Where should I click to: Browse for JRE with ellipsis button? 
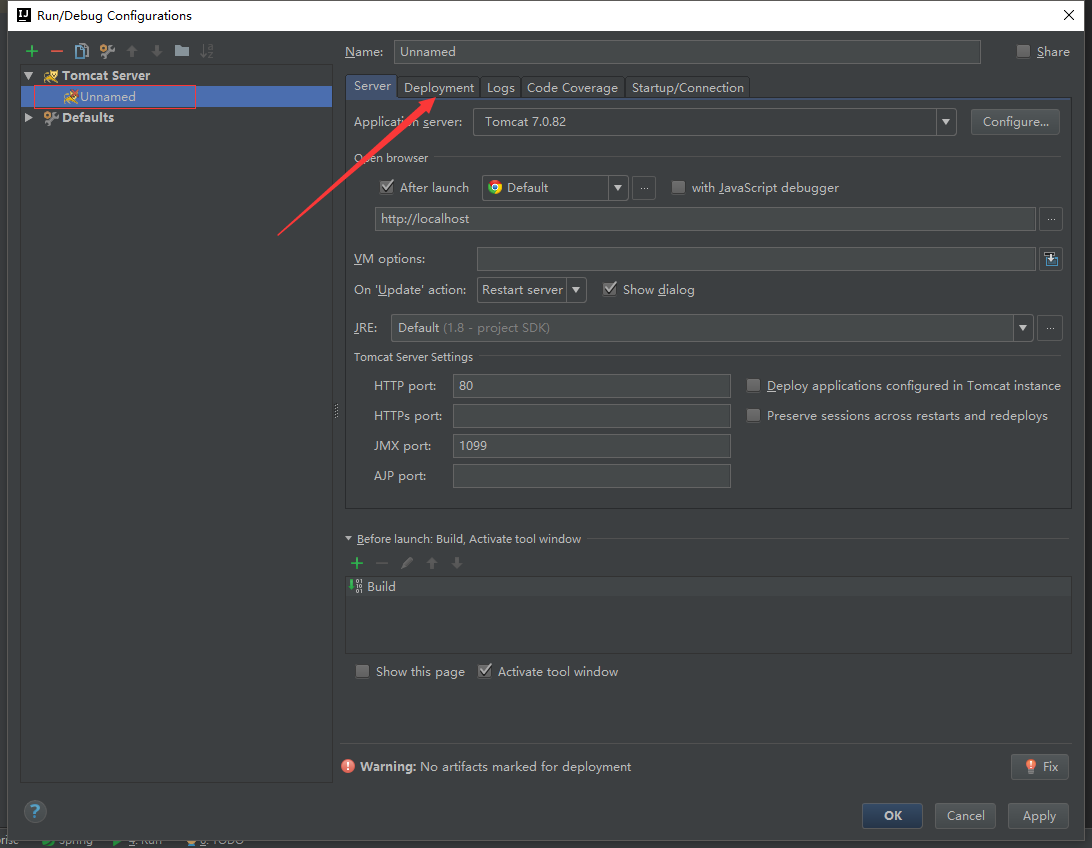click(1050, 328)
